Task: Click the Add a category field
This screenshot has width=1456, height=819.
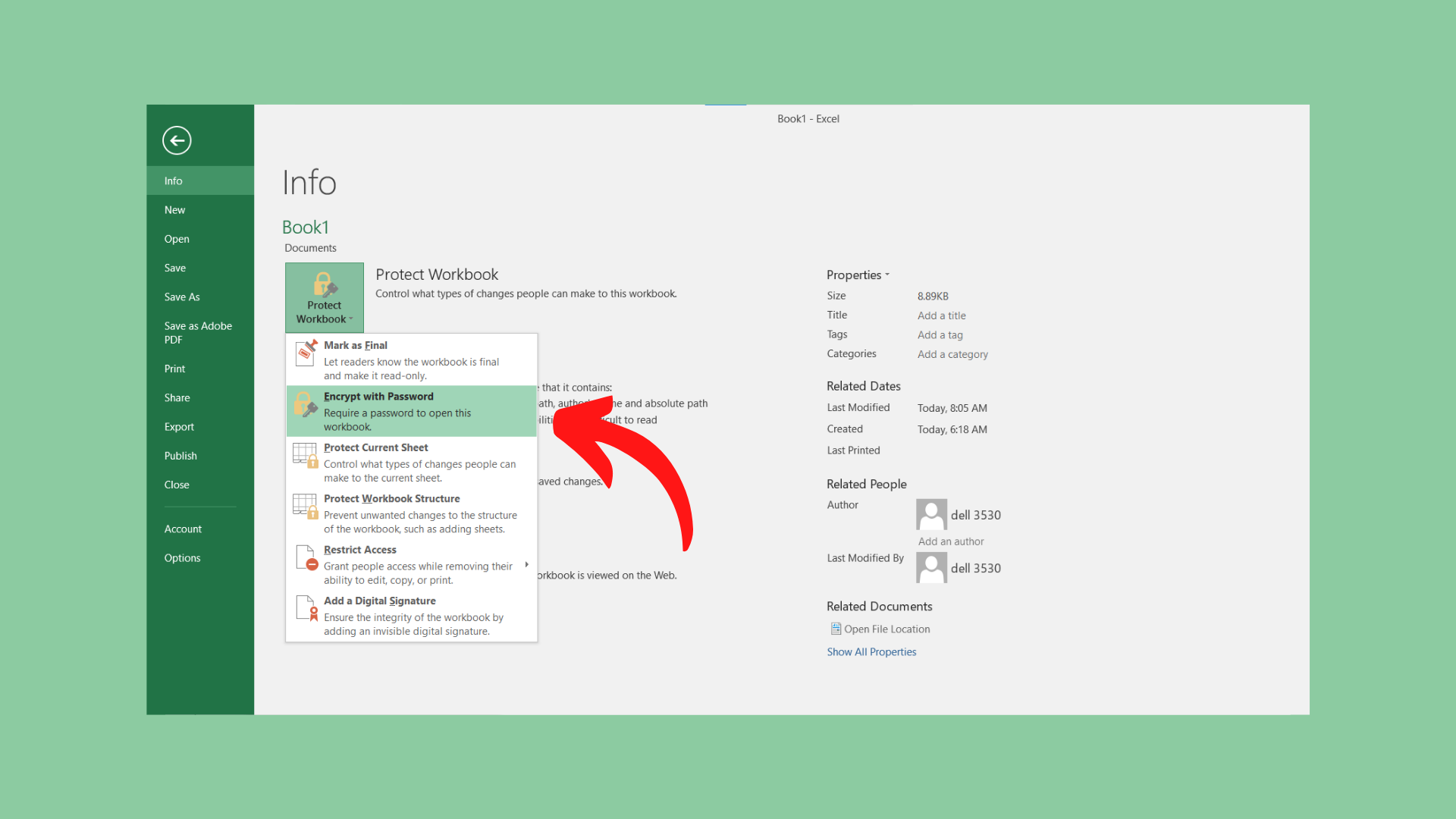Action: tap(952, 354)
